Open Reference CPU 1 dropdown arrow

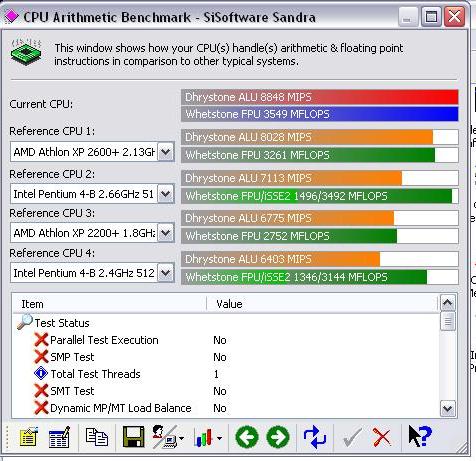(x=166, y=152)
